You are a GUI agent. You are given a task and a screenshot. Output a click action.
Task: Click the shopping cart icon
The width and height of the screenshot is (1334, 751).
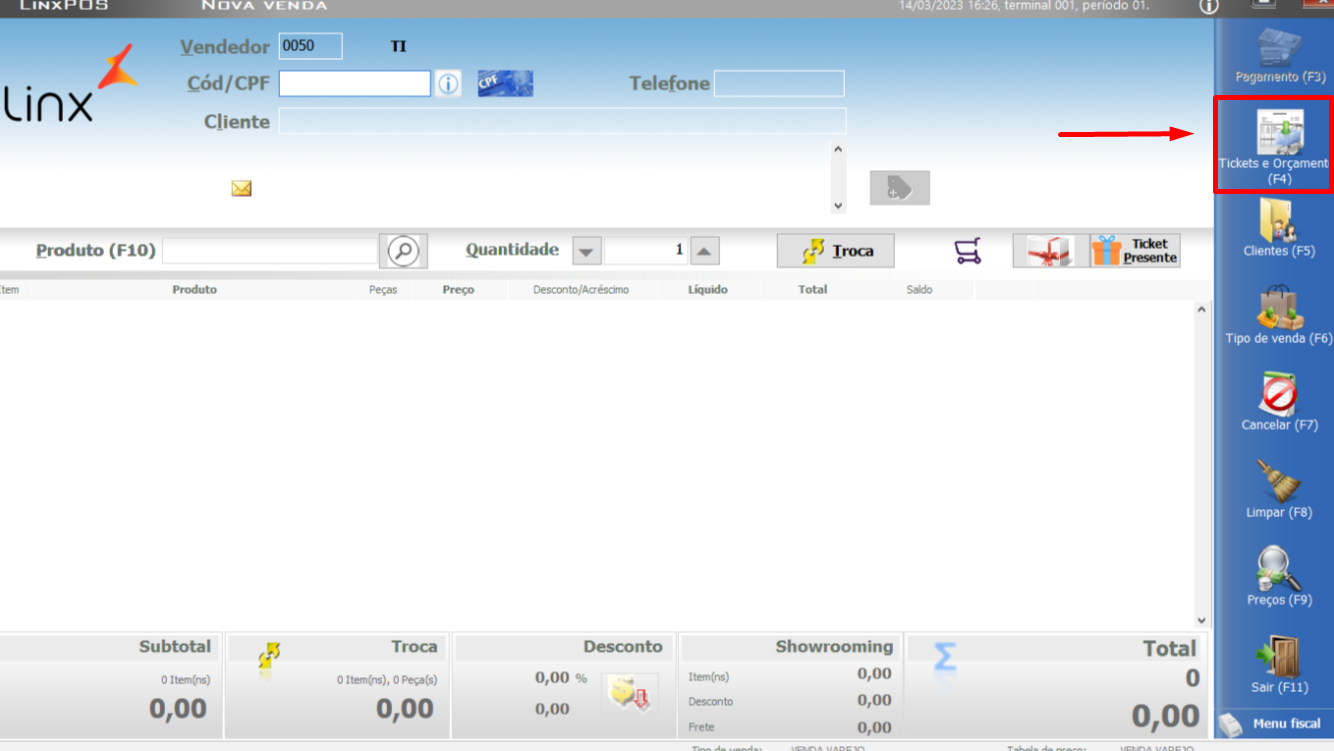pos(968,251)
